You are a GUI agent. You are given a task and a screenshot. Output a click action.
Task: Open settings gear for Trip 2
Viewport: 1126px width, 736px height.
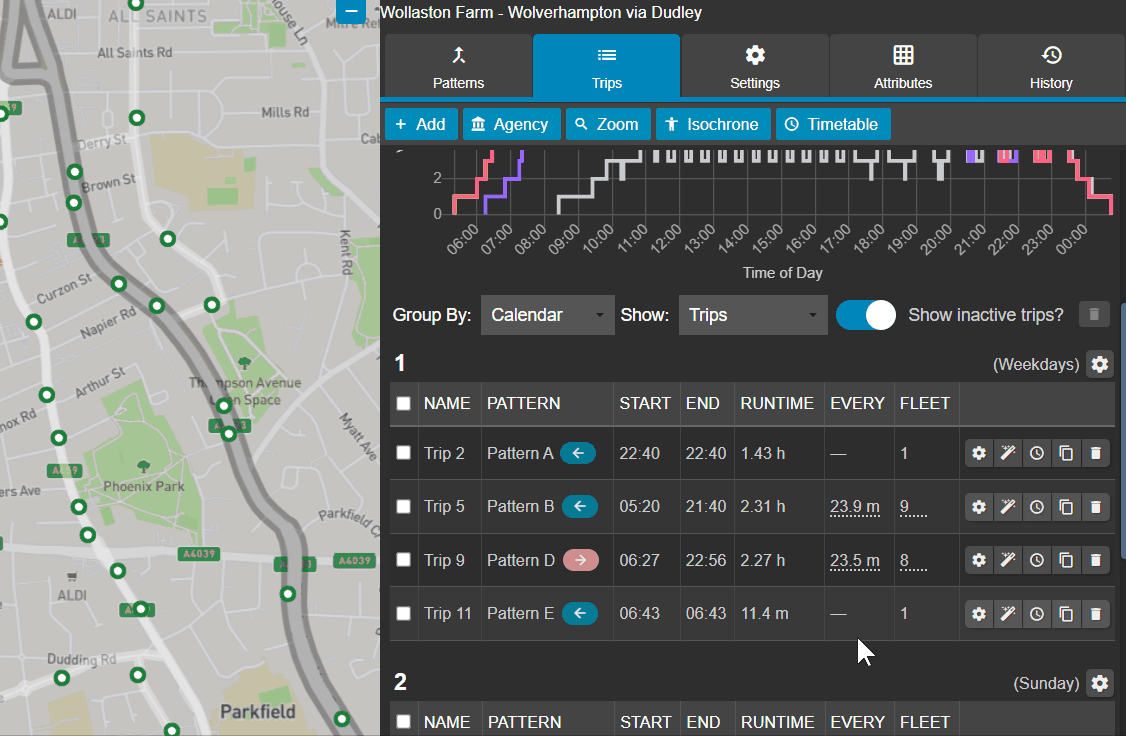pos(978,453)
